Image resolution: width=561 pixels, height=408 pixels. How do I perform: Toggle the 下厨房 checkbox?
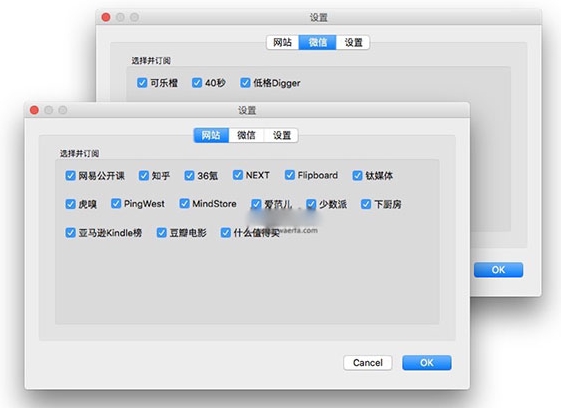[x=366, y=204]
